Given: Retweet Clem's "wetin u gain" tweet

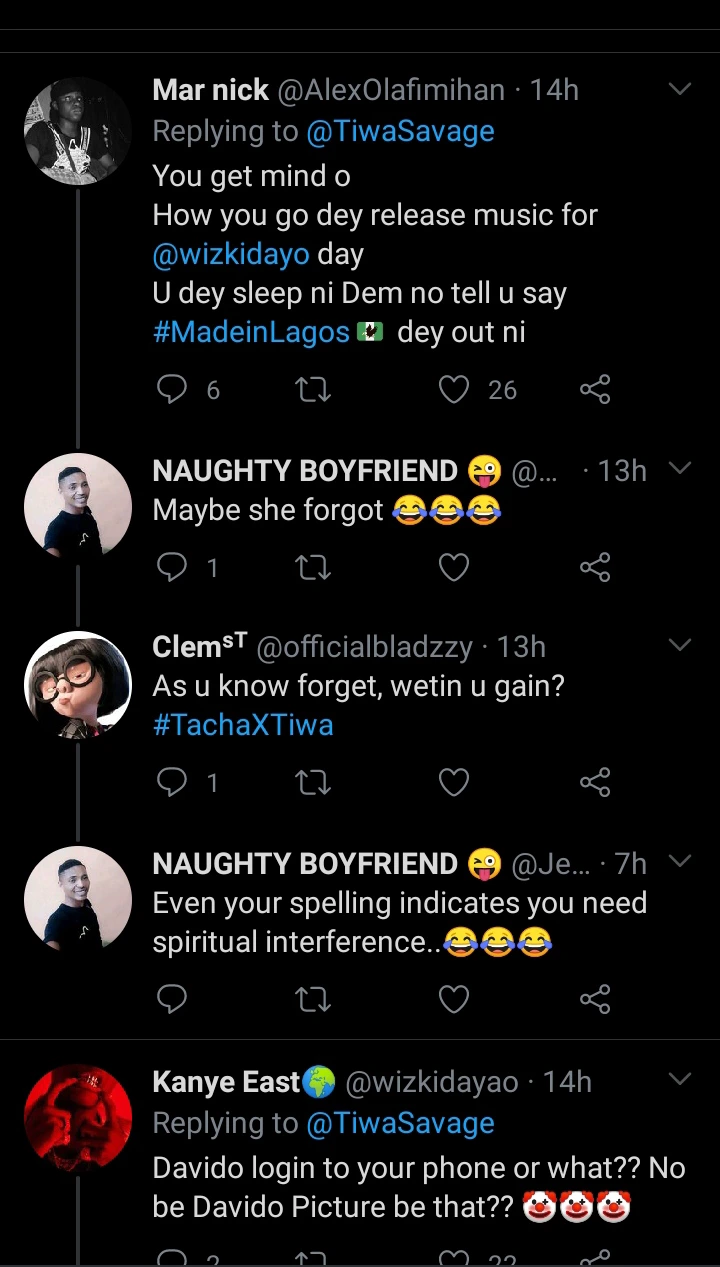Looking at the screenshot, I should 314,782.
